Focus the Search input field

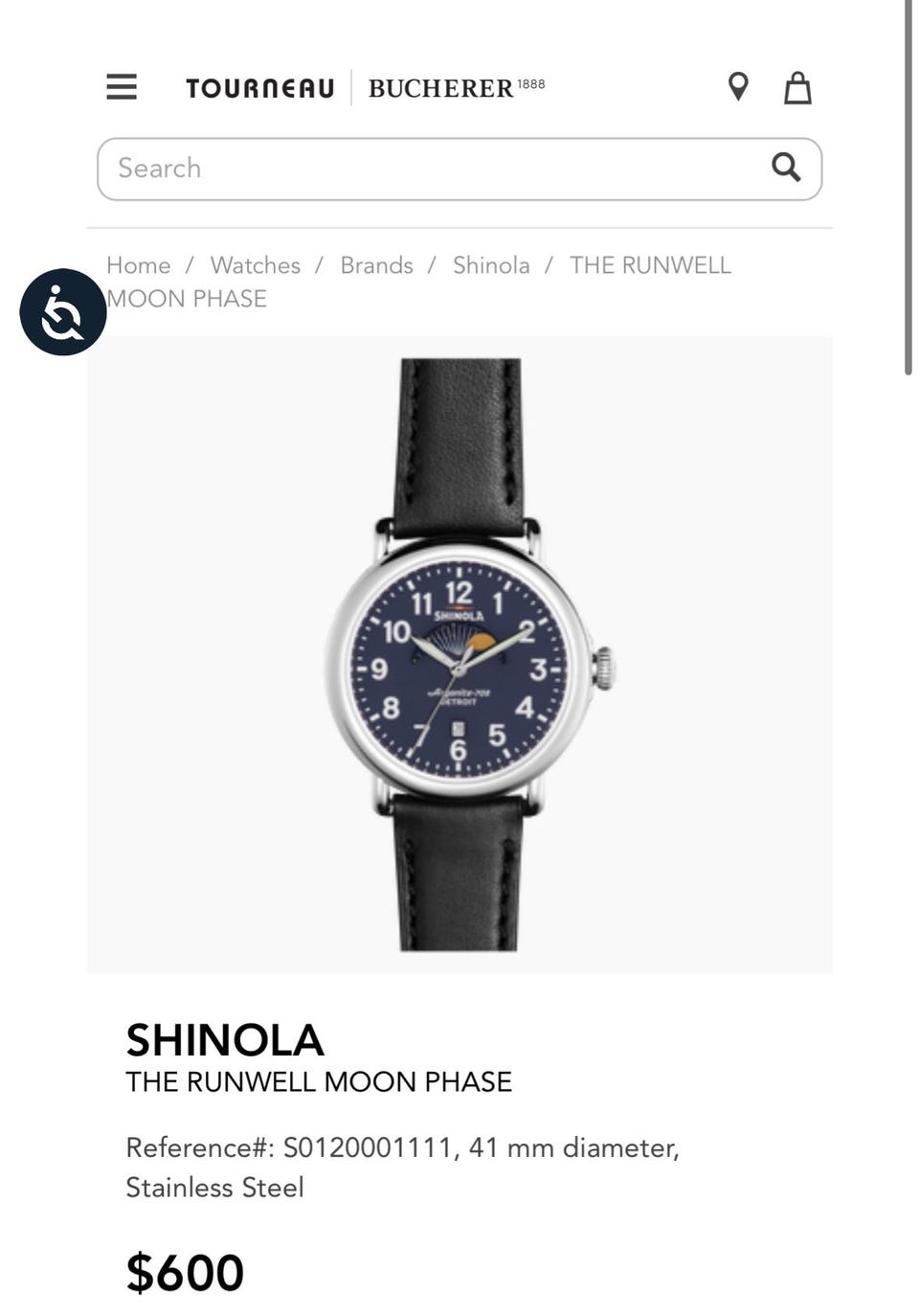459,169
